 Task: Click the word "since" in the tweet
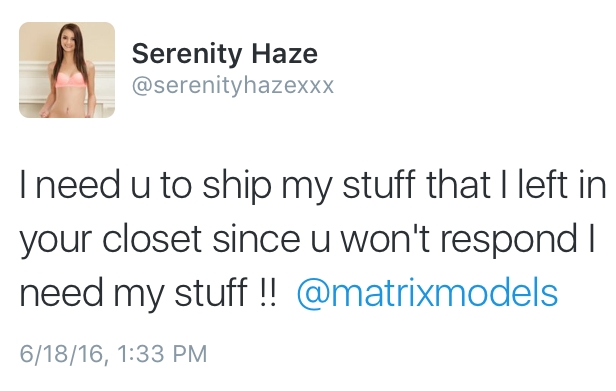click(x=257, y=239)
